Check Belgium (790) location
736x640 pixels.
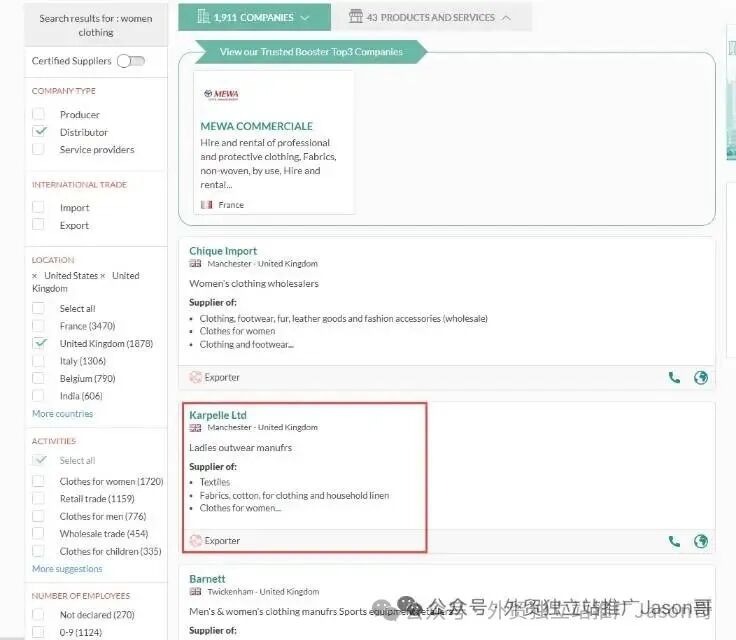coord(38,378)
